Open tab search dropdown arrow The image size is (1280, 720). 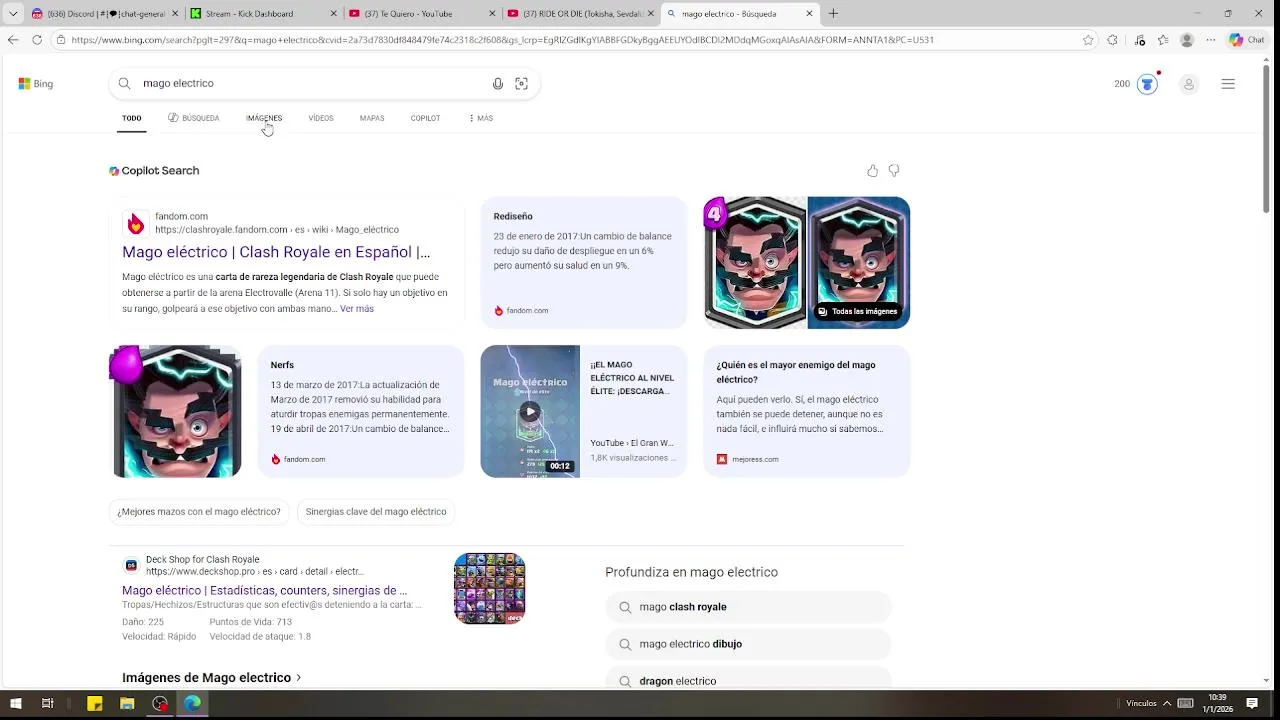[13, 14]
